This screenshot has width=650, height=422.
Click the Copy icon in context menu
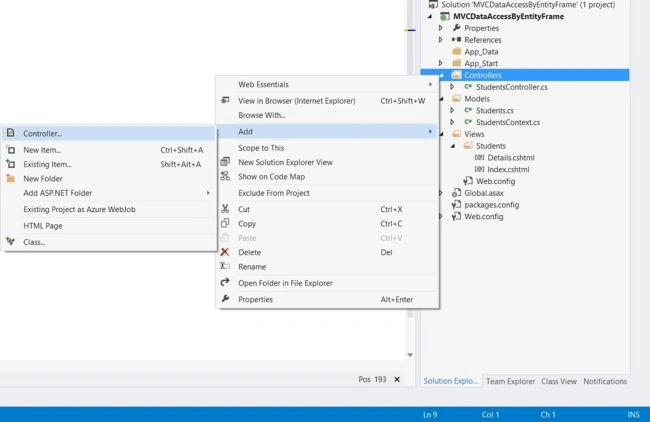(225, 223)
